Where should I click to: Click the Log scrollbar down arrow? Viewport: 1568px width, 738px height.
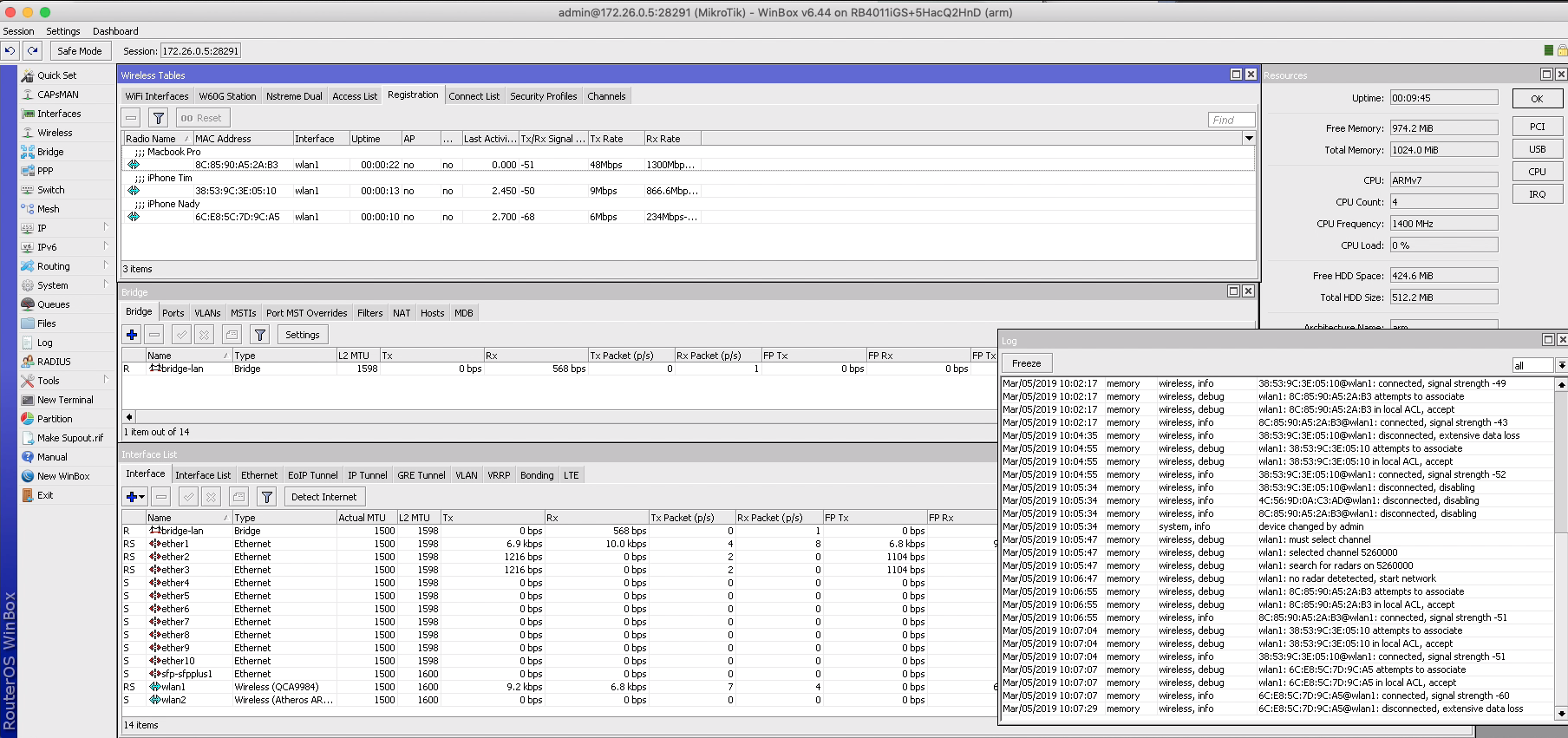click(x=1561, y=714)
